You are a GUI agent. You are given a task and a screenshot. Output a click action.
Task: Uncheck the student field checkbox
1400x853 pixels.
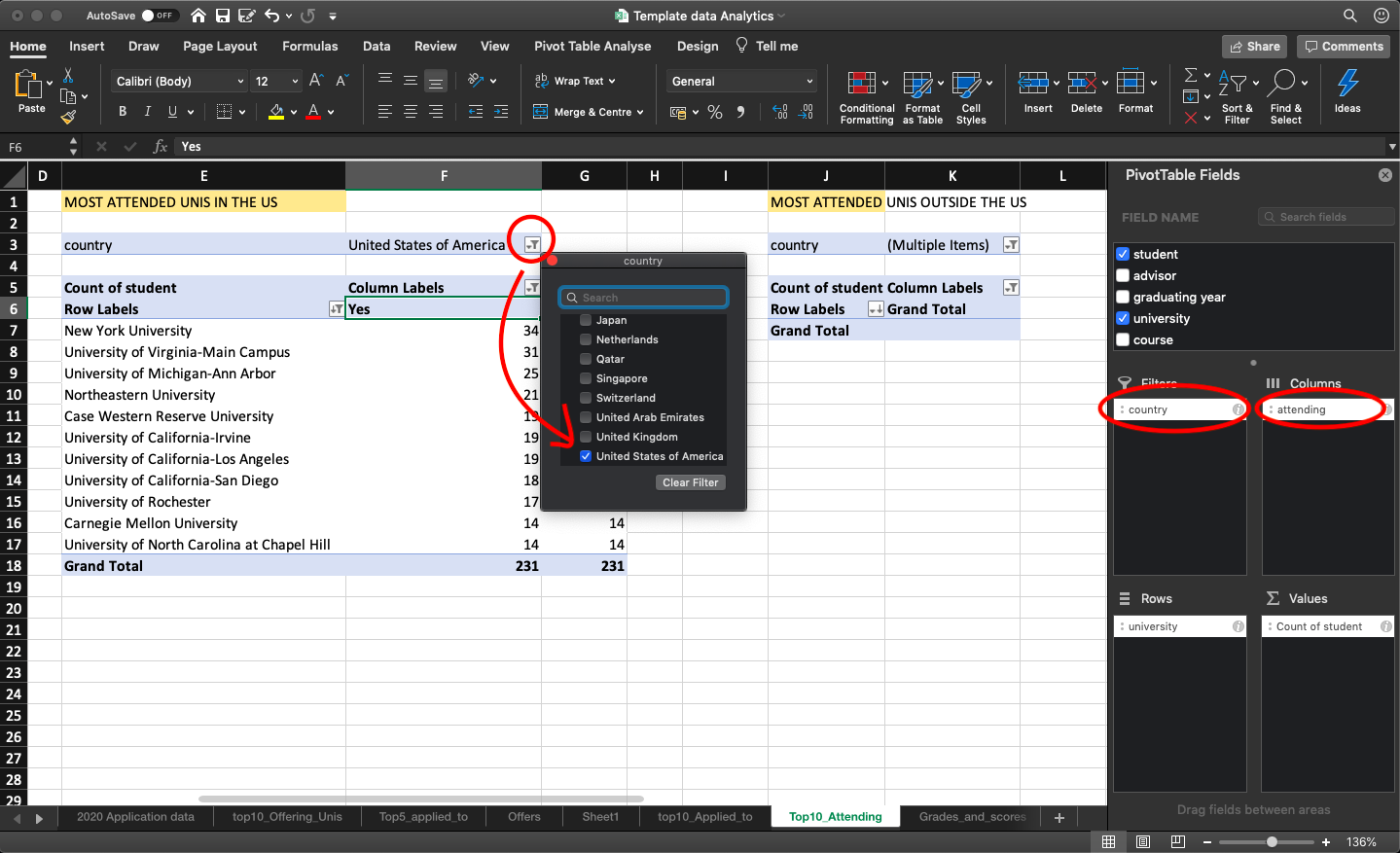coord(1123,254)
